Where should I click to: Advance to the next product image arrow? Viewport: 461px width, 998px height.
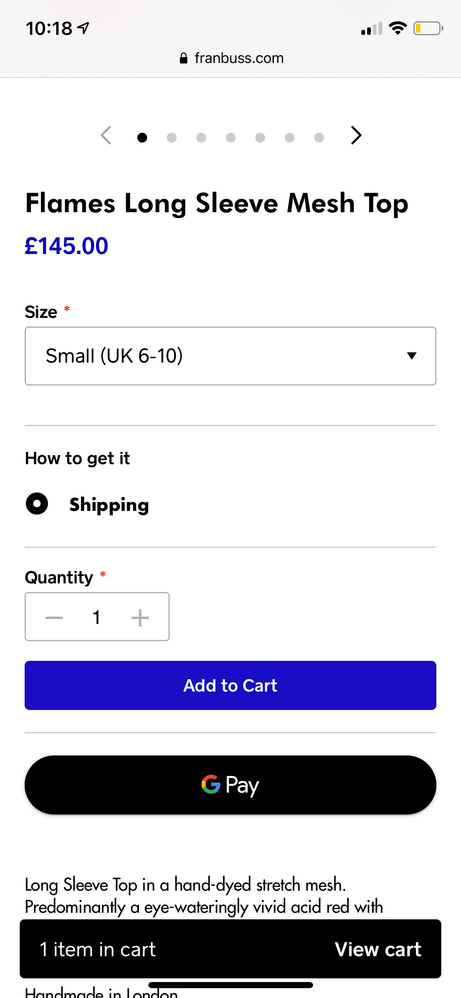tap(357, 136)
